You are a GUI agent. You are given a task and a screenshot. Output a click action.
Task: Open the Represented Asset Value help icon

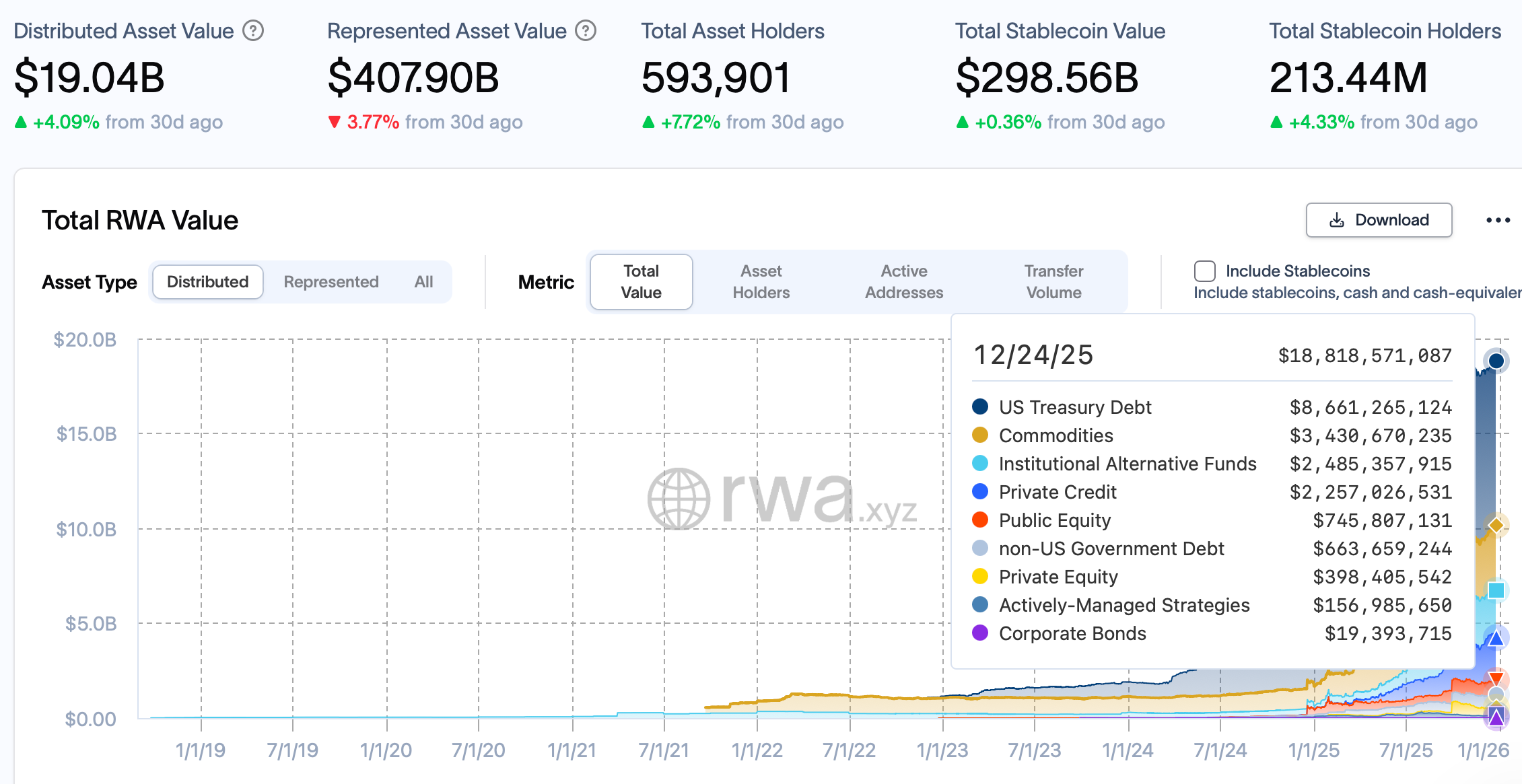[585, 30]
